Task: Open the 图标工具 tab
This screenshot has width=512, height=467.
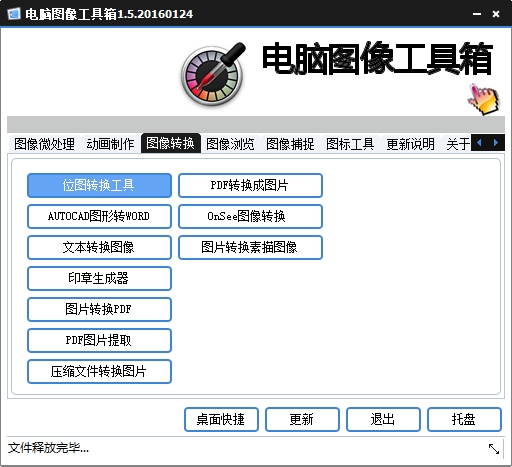Action: pyautogui.click(x=350, y=144)
